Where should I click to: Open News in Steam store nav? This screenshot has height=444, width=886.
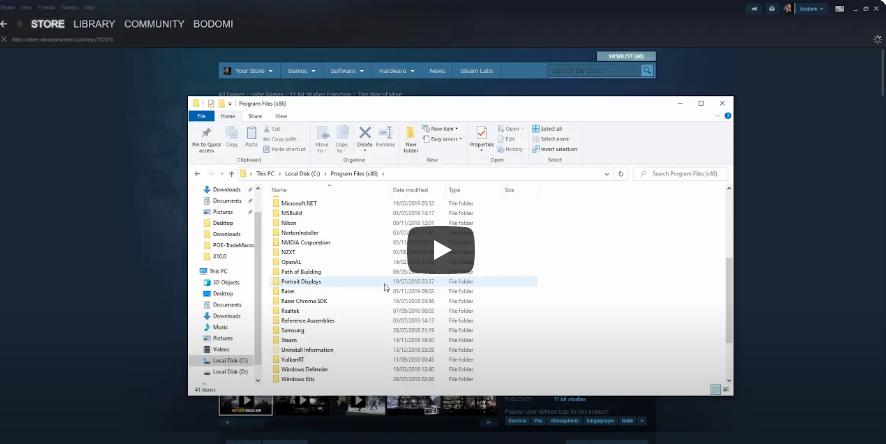click(437, 71)
